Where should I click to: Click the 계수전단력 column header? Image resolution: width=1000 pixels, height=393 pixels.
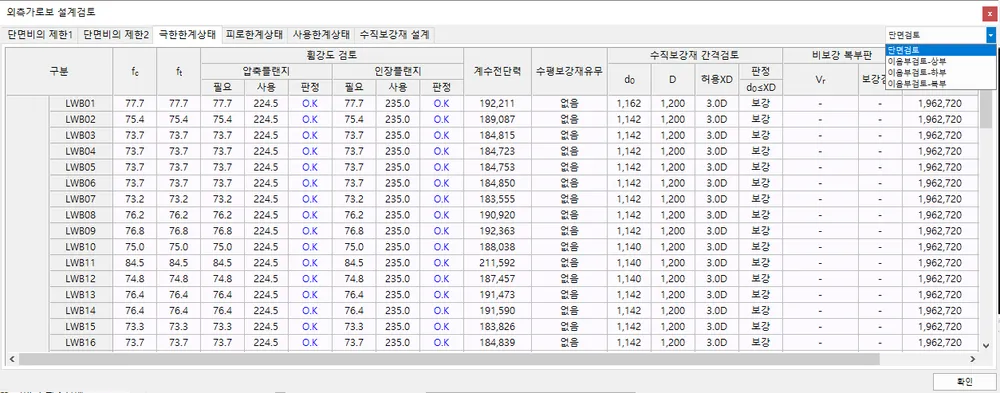point(497,71)
